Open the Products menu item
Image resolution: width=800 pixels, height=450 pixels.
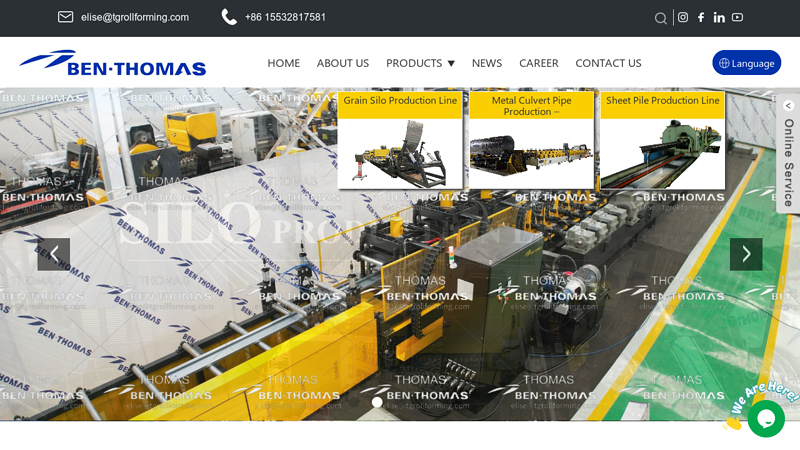[414, 63]
